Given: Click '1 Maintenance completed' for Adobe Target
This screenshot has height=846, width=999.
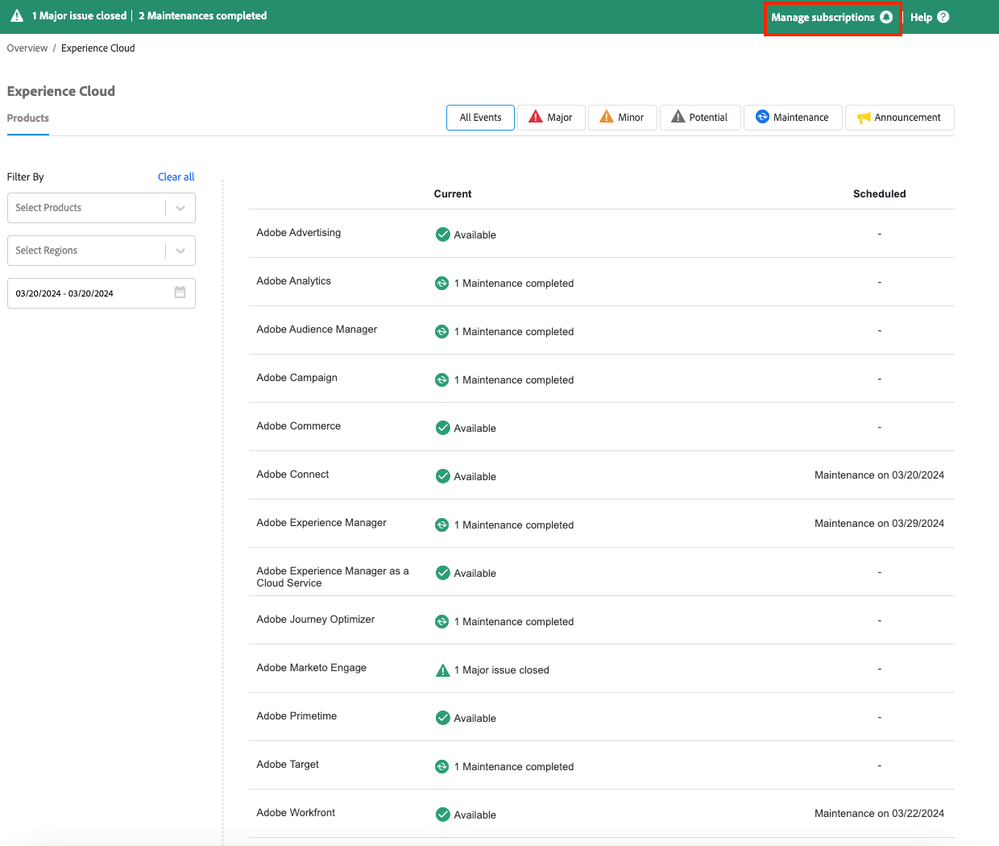Looking at the screenshot, I should click(x=514, y=767).
